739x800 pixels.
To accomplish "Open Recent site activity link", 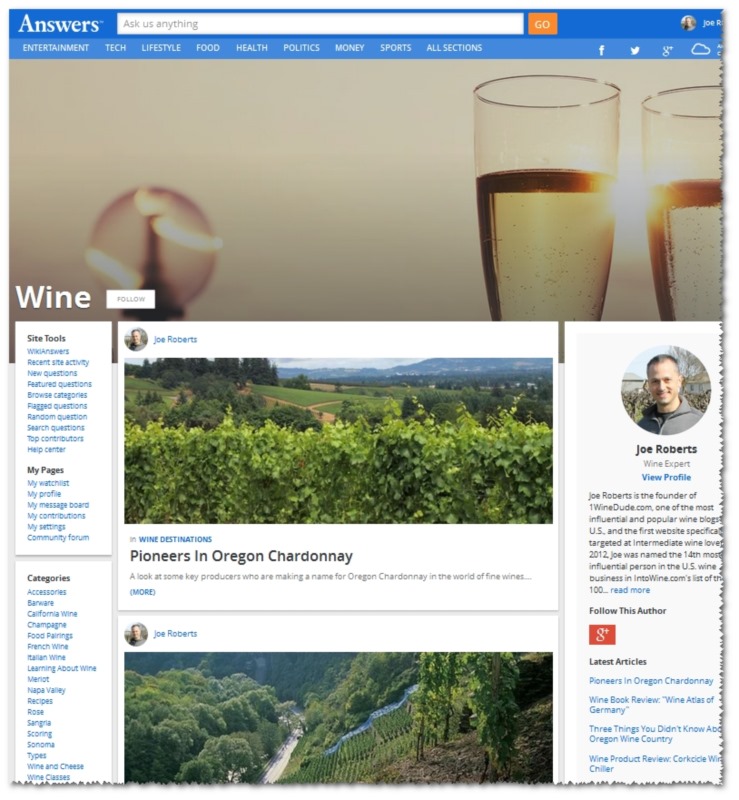I will [58, 362].
